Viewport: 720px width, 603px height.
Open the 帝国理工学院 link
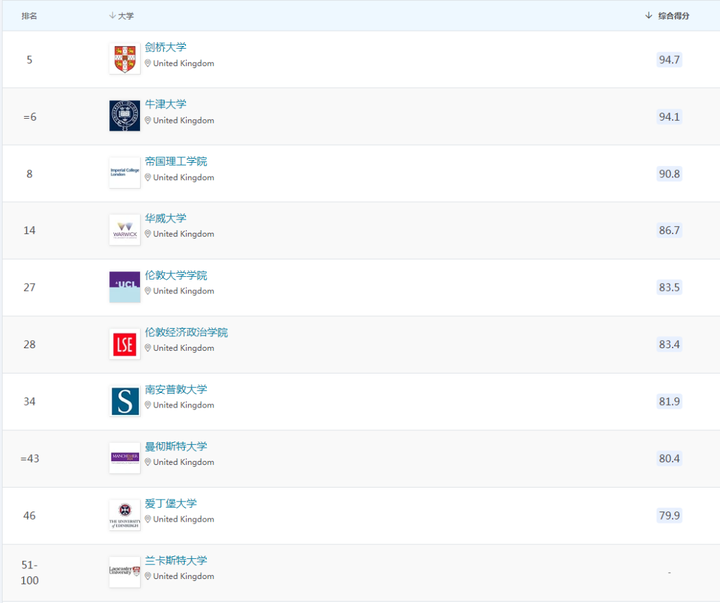tap(176, 161)
